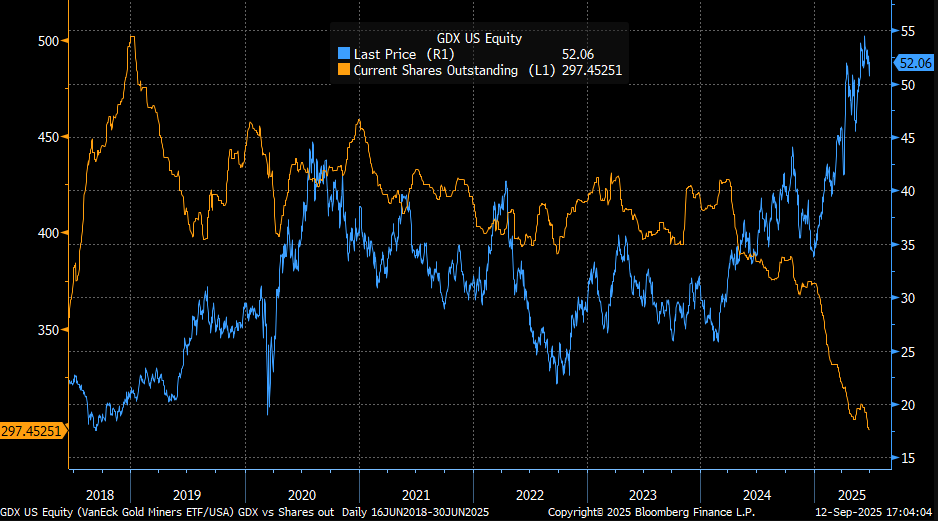
Task: Click the 15 tick on right axis
Action: click(906, 458)
